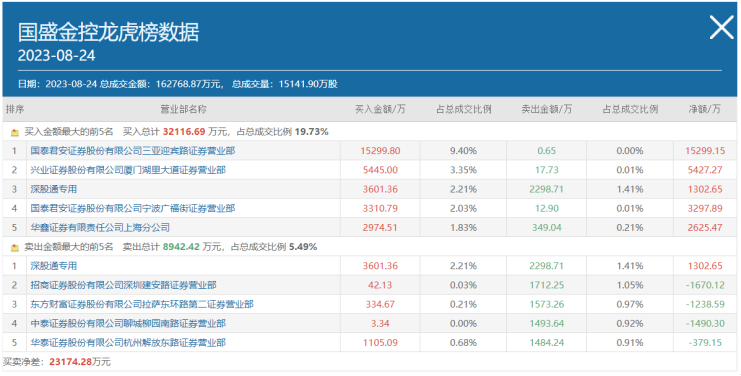741x376 pixels.
Task: Open 华泰证券股份有限公司杭州解放东路证券营业部 link
Action: (128, 342)
